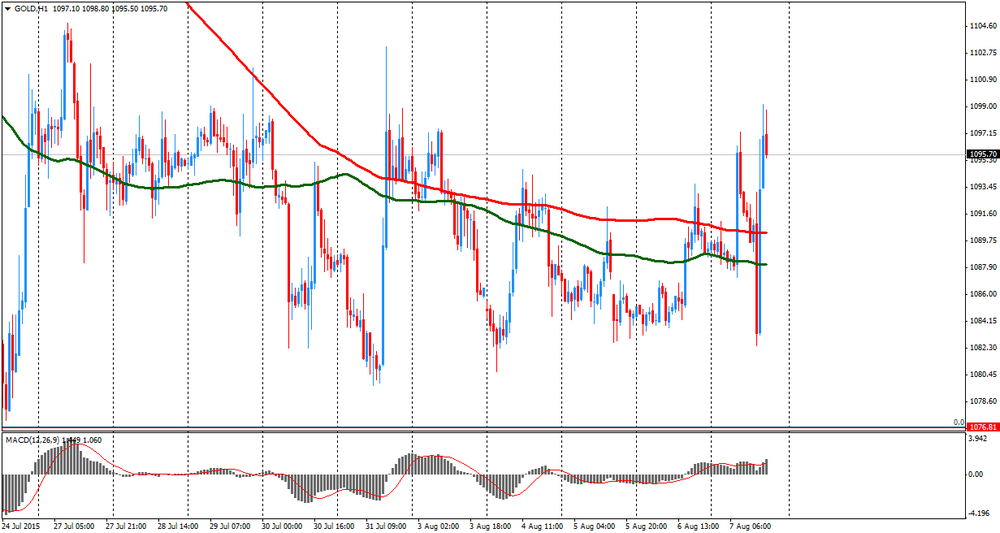The height and width of the screenshot is (533, 1000).
Task: Click the current price label 1095.70
Action: [x=983, y=154]
